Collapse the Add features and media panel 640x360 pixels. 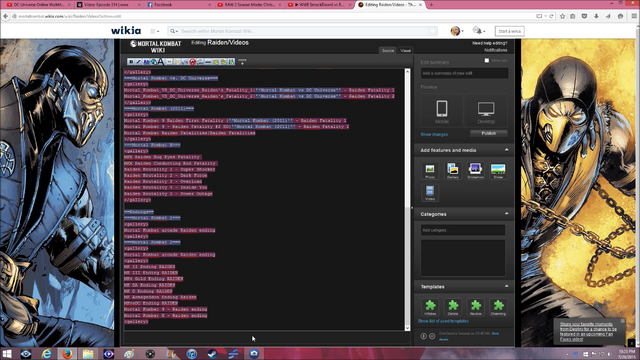coord(507,150)
